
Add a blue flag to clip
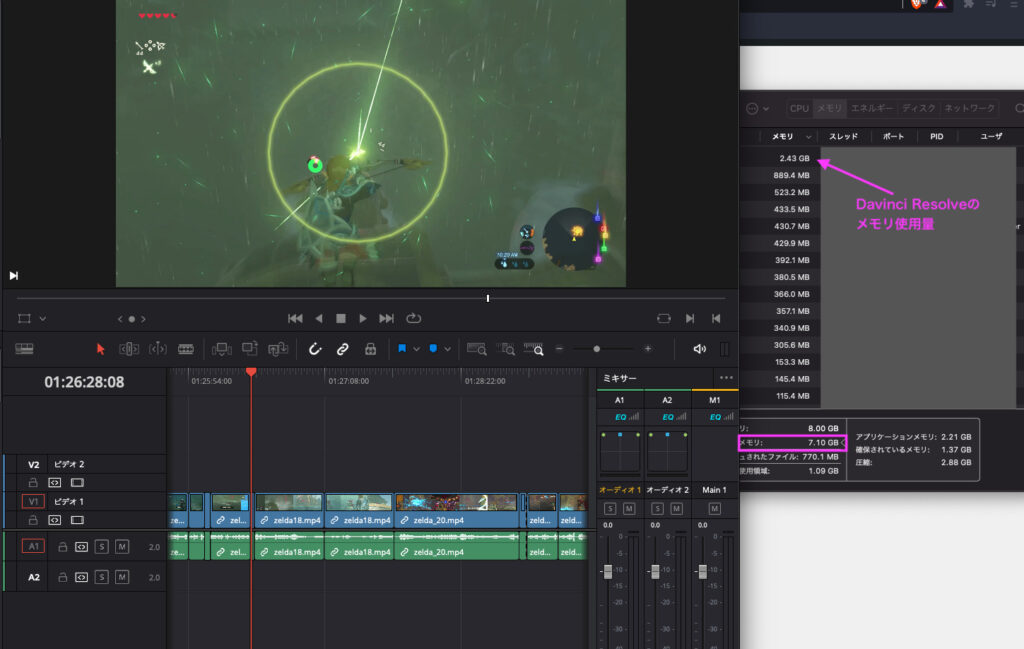pyautogui.click(x=402, y=349)
